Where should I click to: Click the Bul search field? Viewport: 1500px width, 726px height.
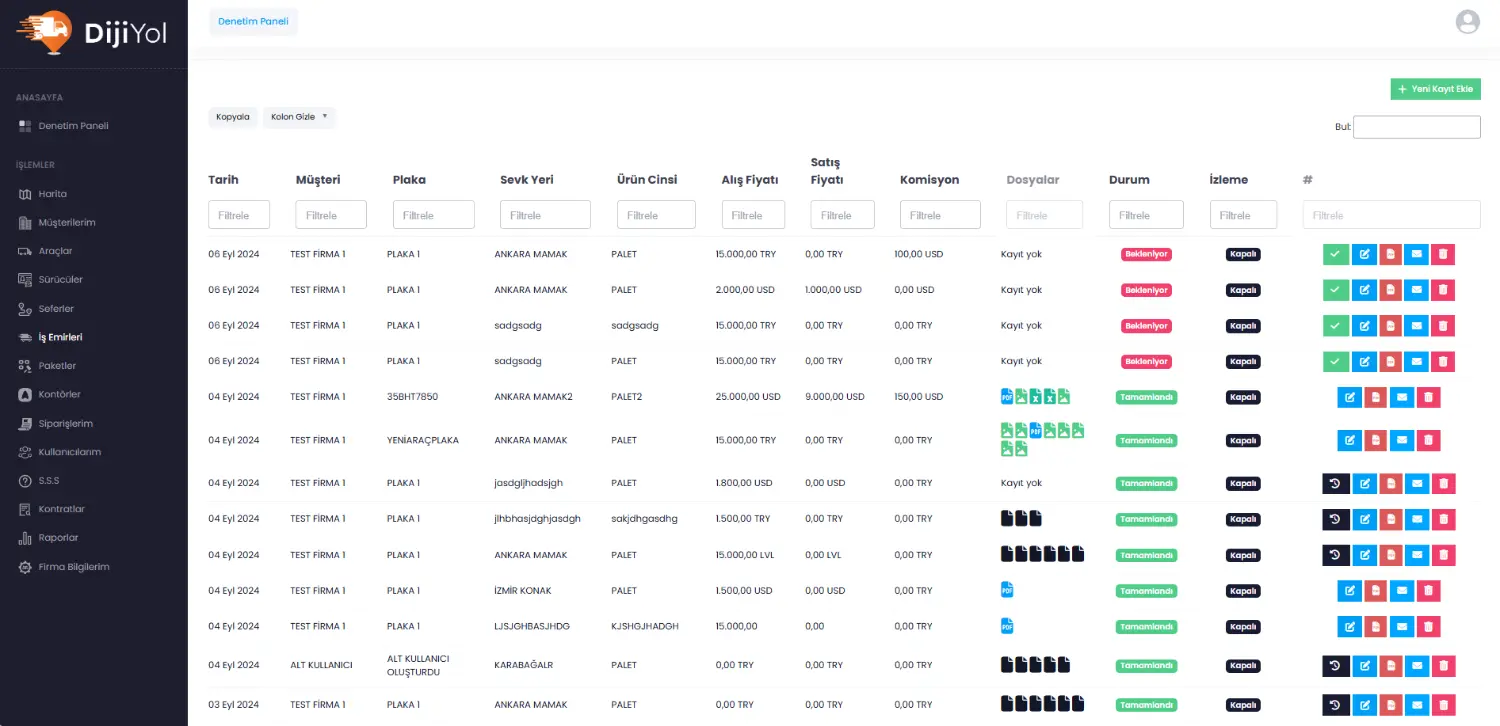point(1416,127)
